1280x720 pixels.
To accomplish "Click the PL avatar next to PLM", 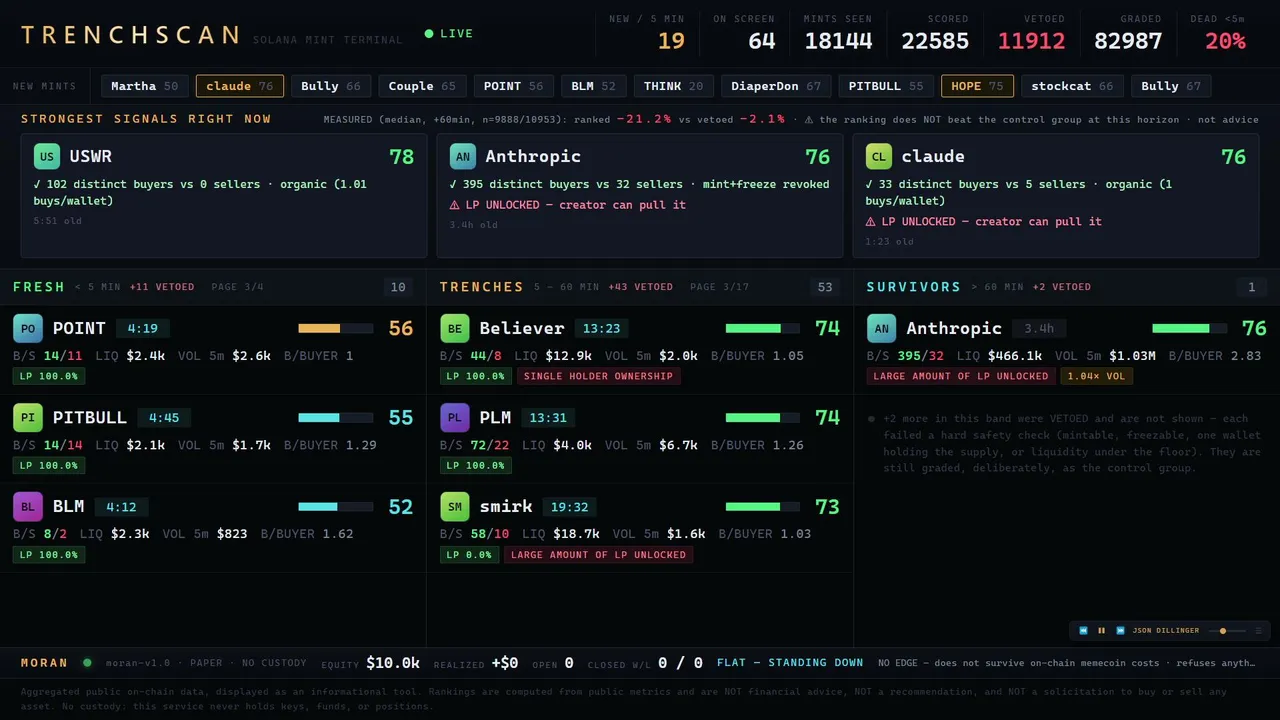I will click(455, 417).
